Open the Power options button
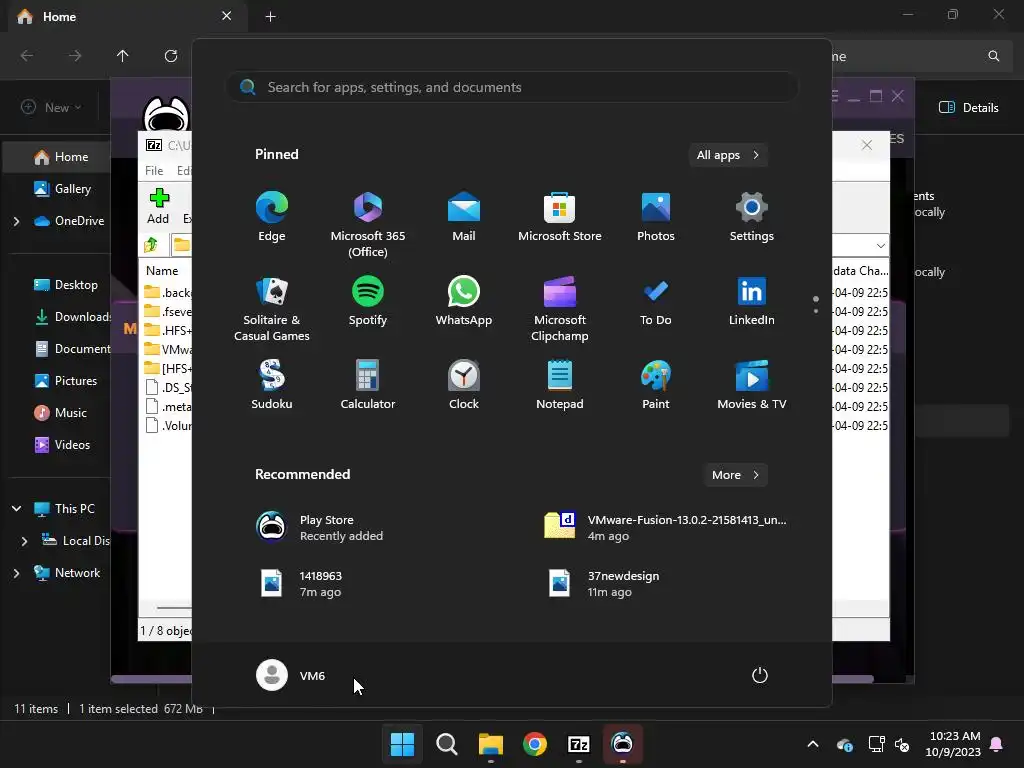 pyautogui.click(x=760, y=675)
